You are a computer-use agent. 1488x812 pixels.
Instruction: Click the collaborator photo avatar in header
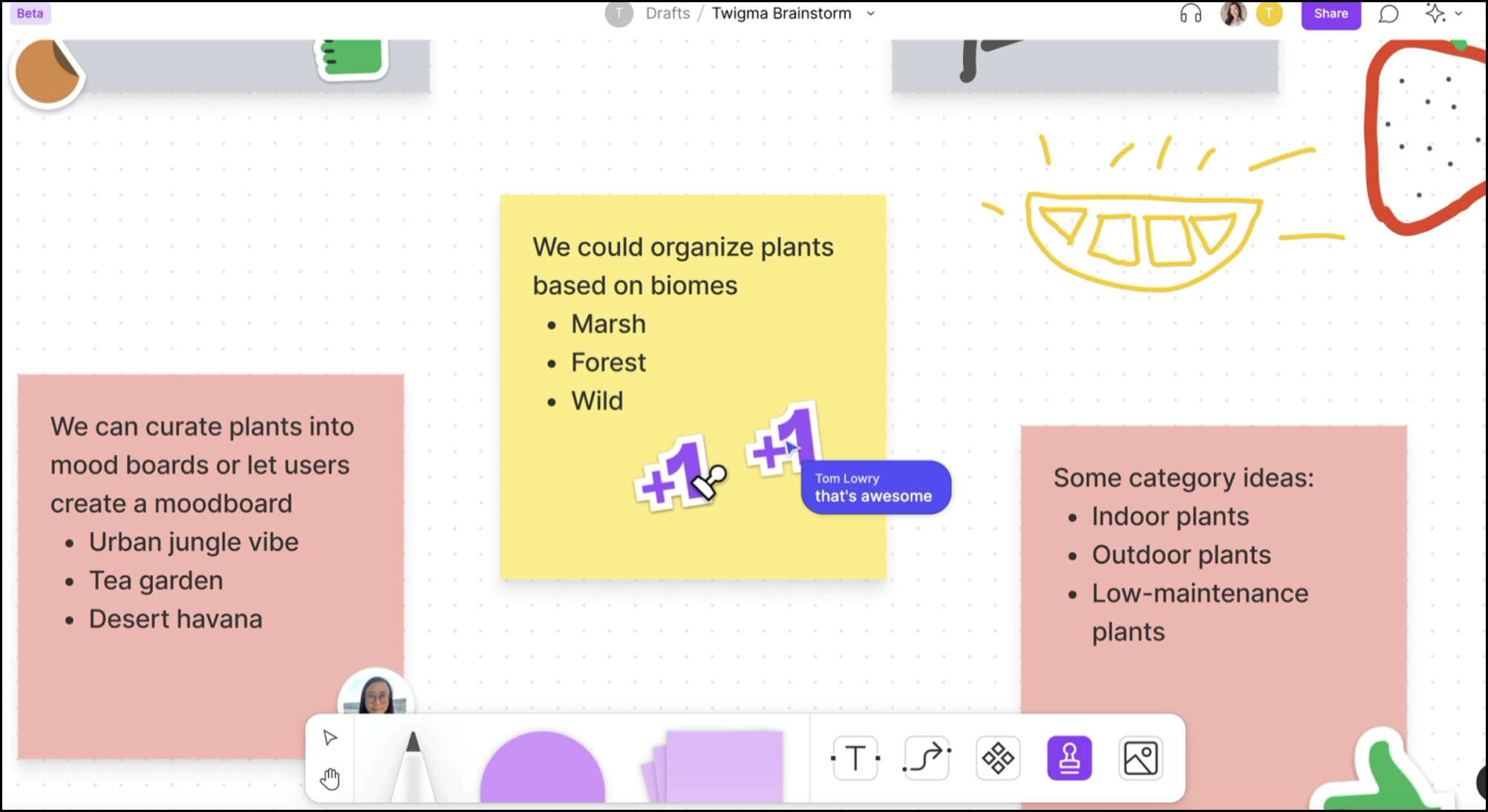tap(1233, 13)
